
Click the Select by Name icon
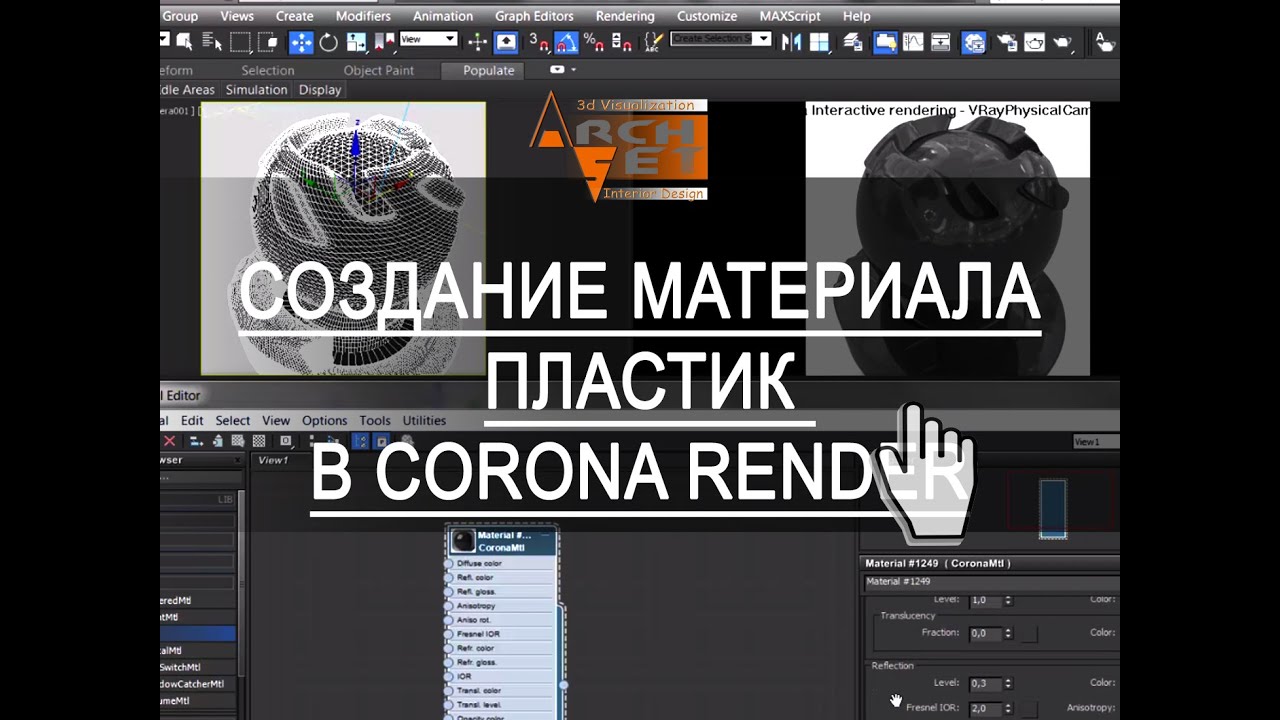click(x=212, y=42)
